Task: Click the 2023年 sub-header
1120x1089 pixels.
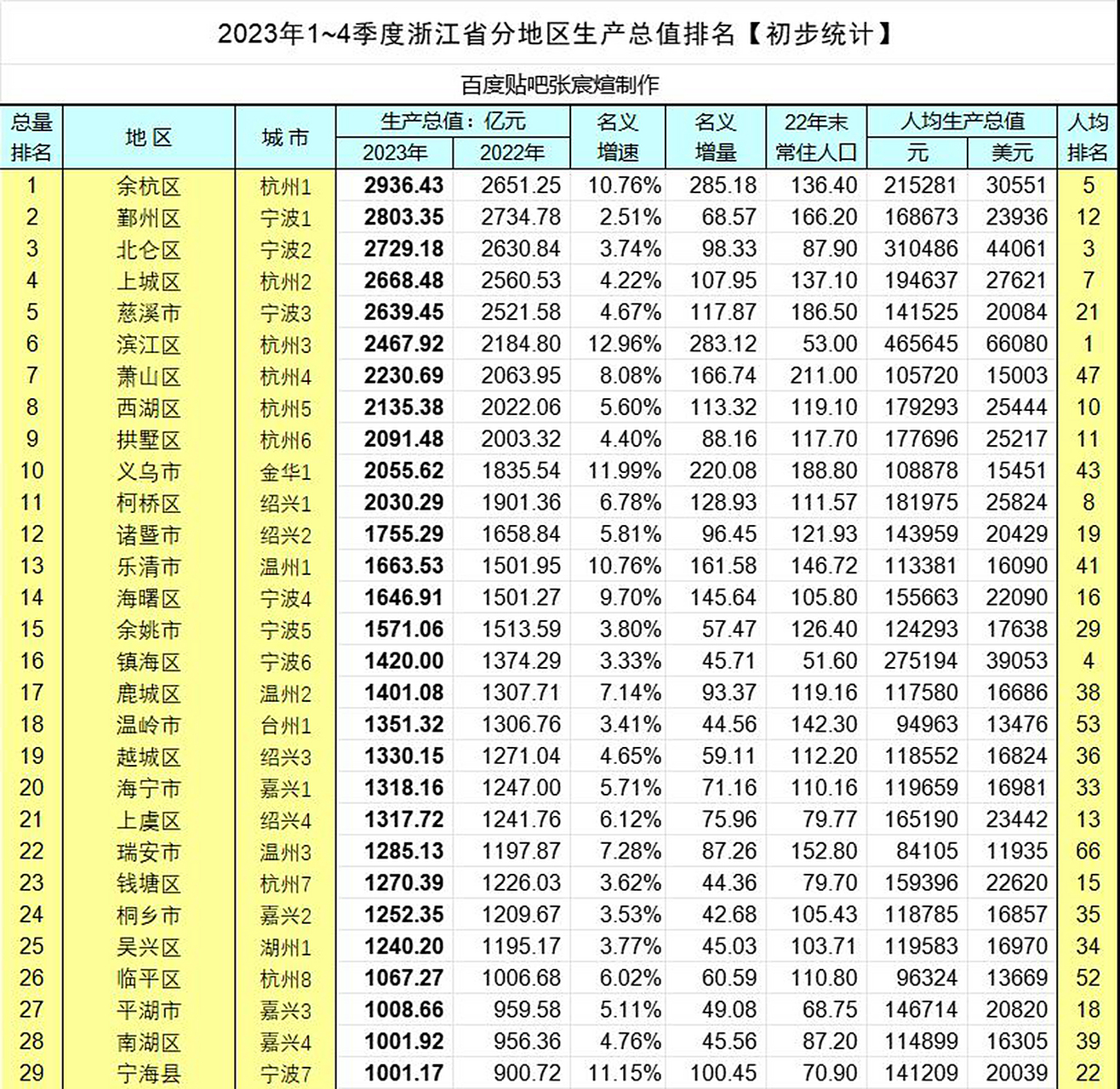Action: [394, 154]
